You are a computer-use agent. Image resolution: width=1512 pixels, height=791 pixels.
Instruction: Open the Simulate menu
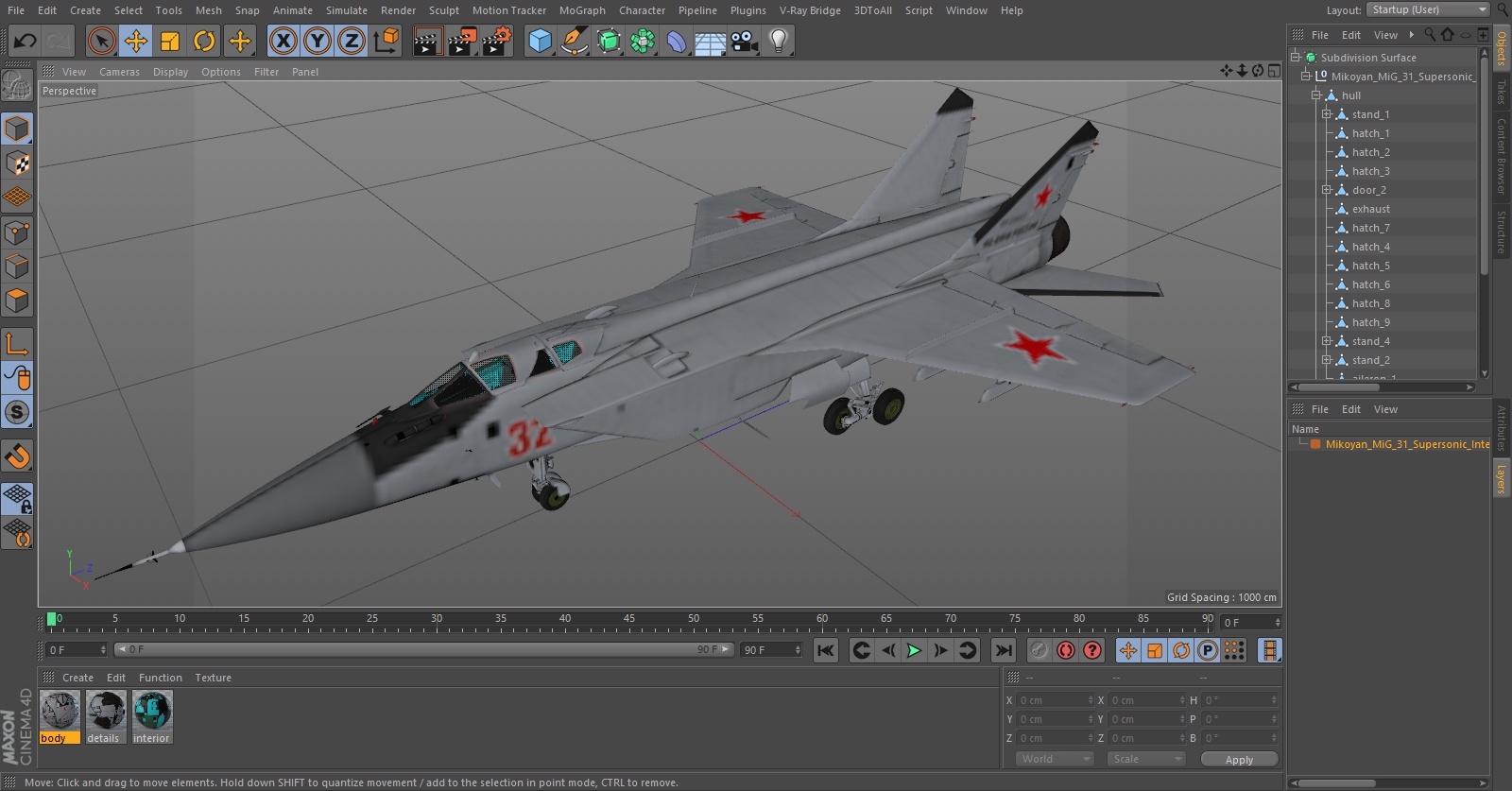coord(347,10)
